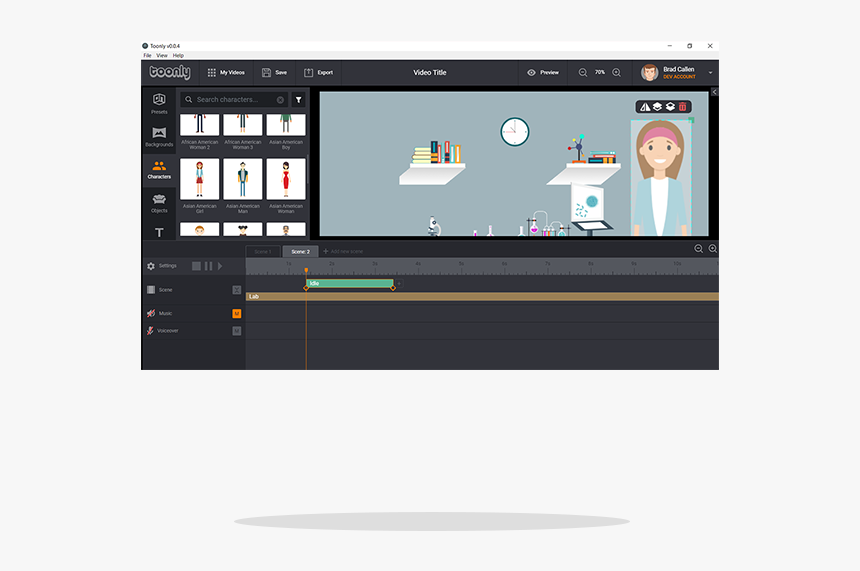860x571 pixels.
Task: Collapse the right side panel arrow
Action: click(714, 92)
